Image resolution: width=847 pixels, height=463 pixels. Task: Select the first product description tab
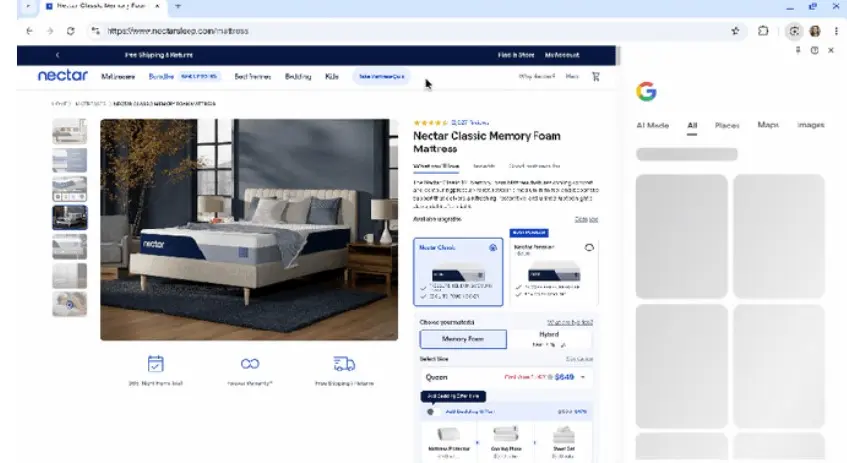[436, 166]
